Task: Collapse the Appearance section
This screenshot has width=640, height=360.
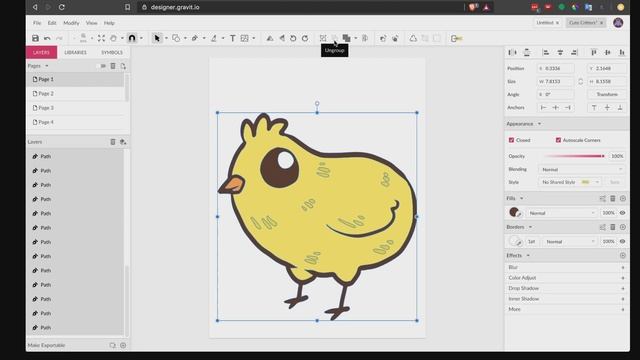Action: [x=539, y=124]
